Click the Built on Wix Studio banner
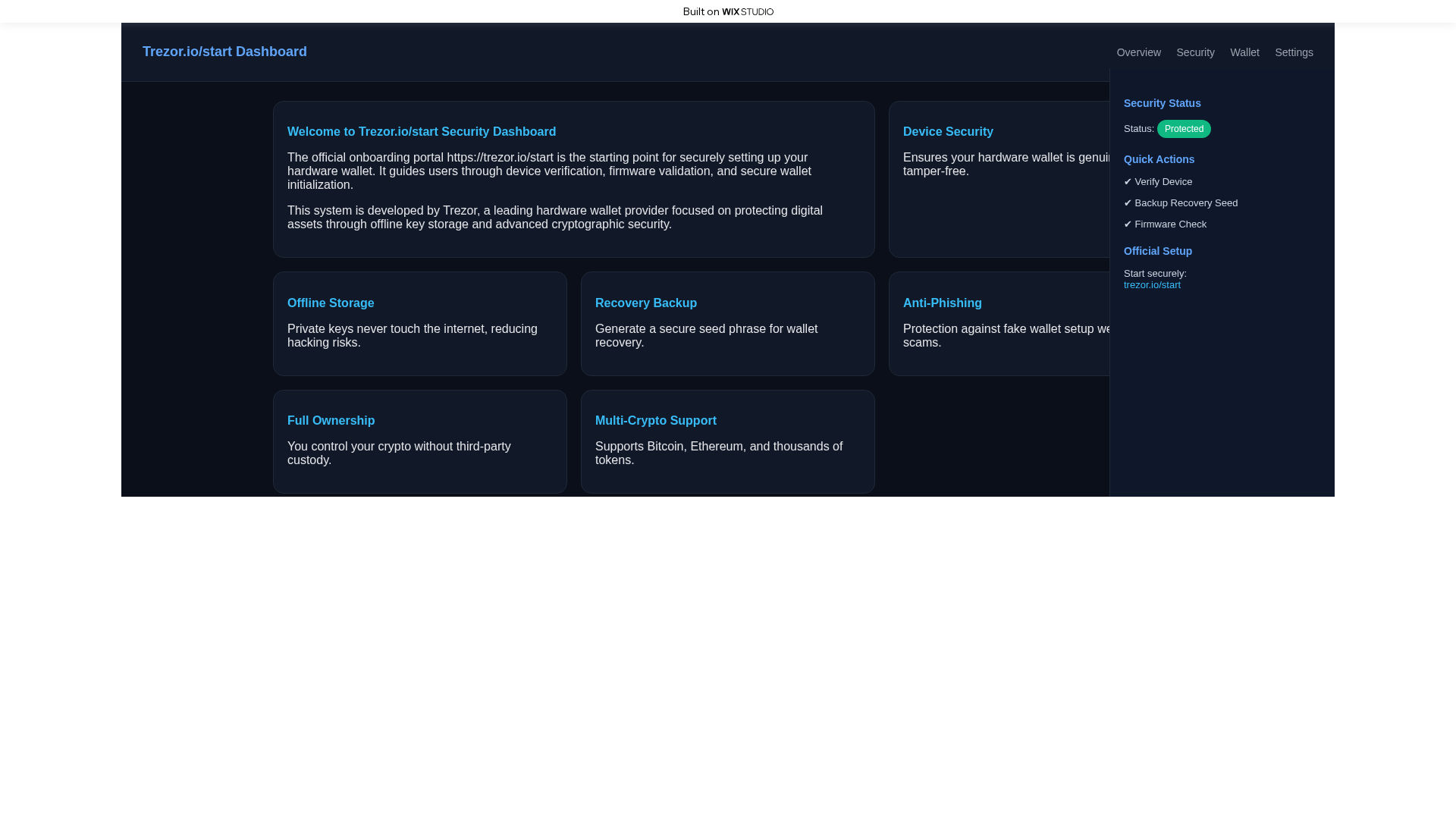The height and width of the screenshot is (819, 1456). point(728,11)
